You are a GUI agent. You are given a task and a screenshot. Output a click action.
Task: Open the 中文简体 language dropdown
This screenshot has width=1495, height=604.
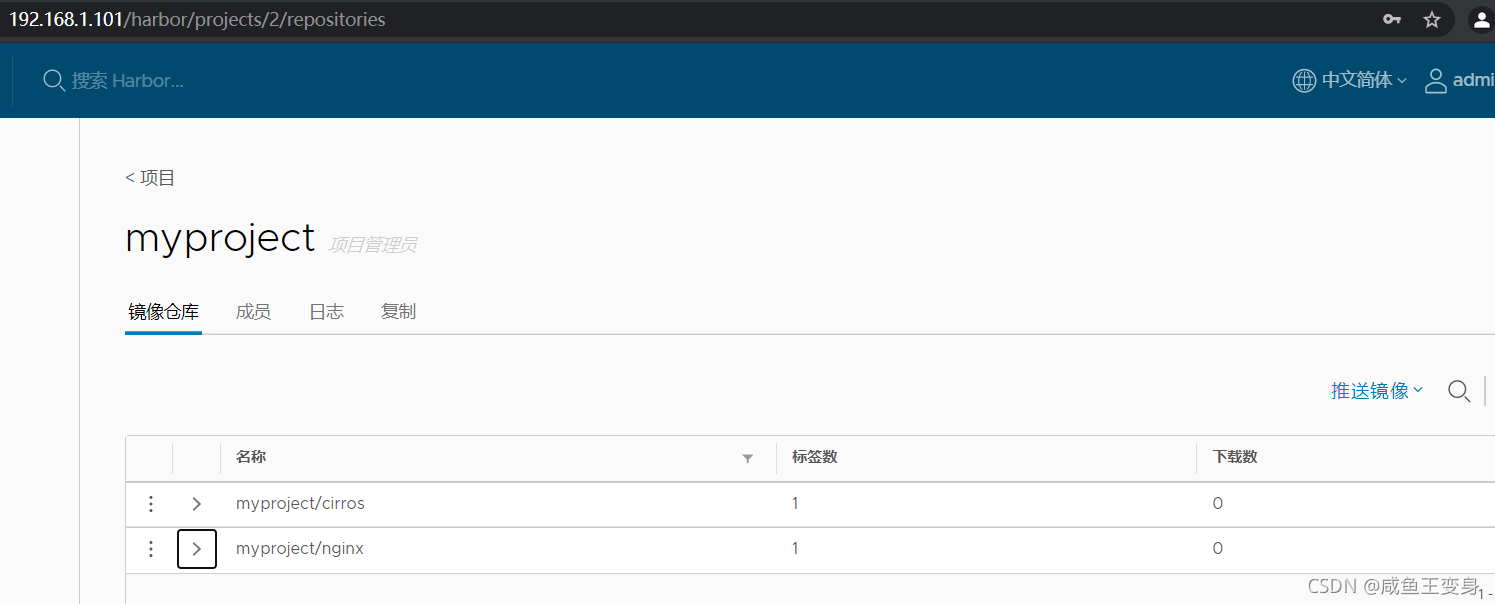point(1364,80)
